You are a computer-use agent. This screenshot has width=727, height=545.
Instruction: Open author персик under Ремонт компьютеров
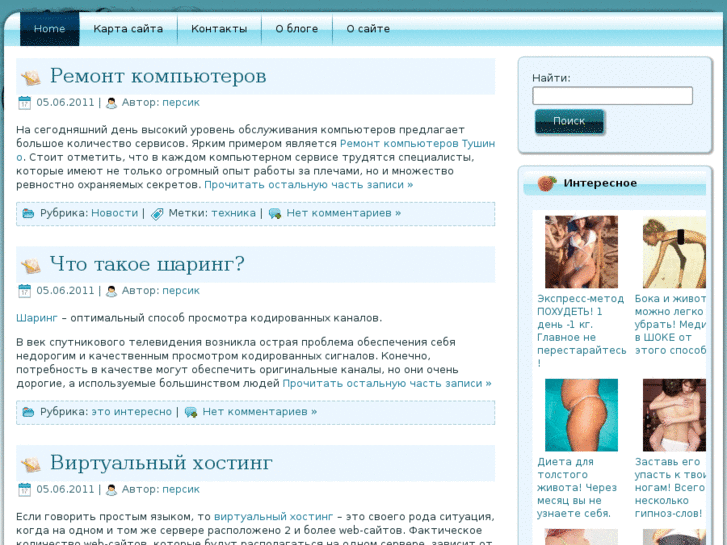click(x=181, y=103)
